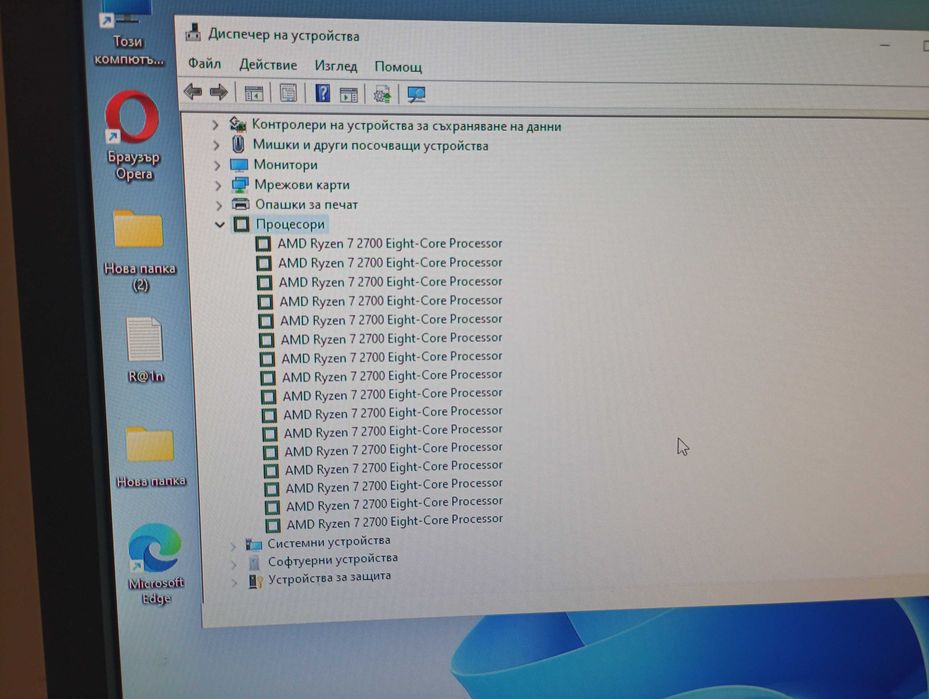The image size is (929, 699).
Task: Expand the Опашки за печат node
Action: click(219, 205)
